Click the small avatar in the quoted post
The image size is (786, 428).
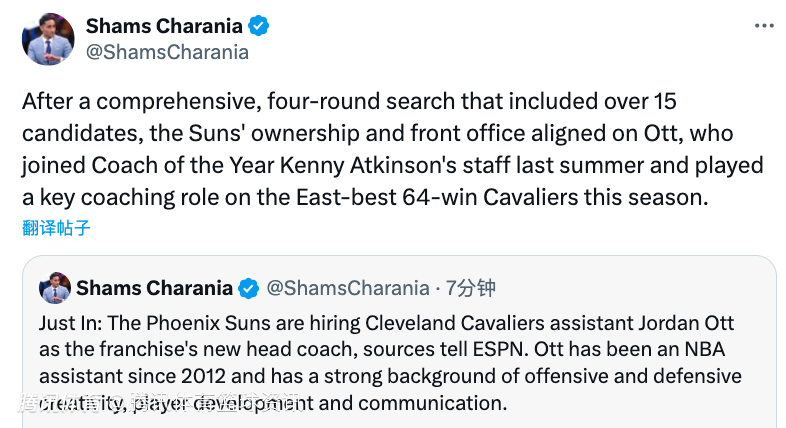tap(54, 289)
